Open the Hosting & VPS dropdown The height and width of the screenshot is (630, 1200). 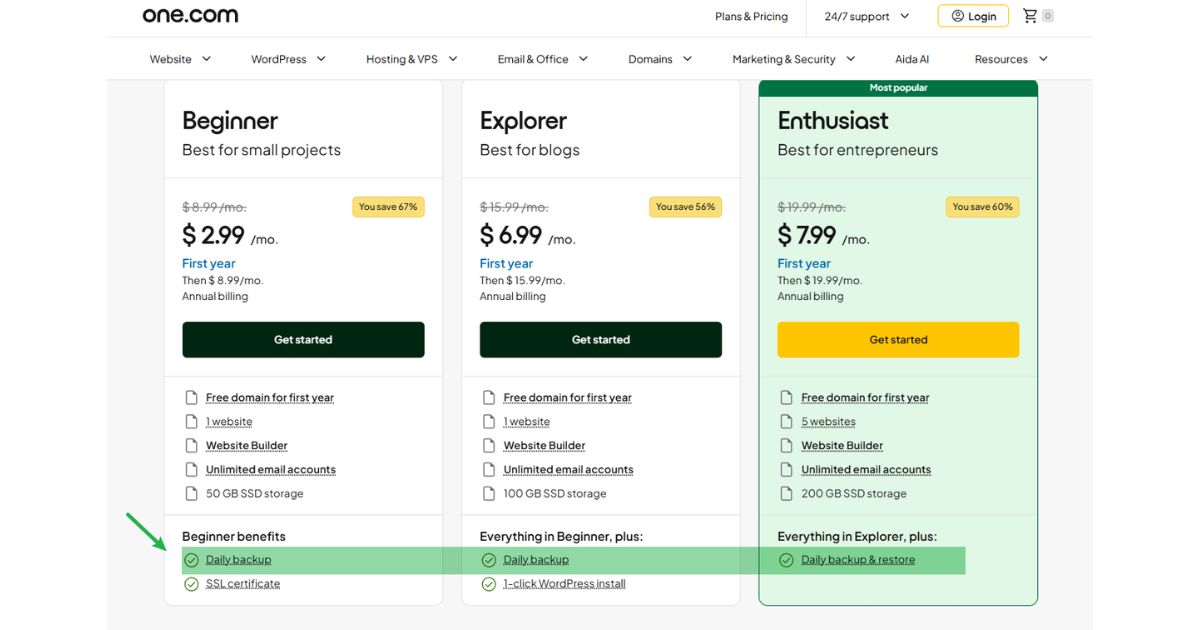411,59
